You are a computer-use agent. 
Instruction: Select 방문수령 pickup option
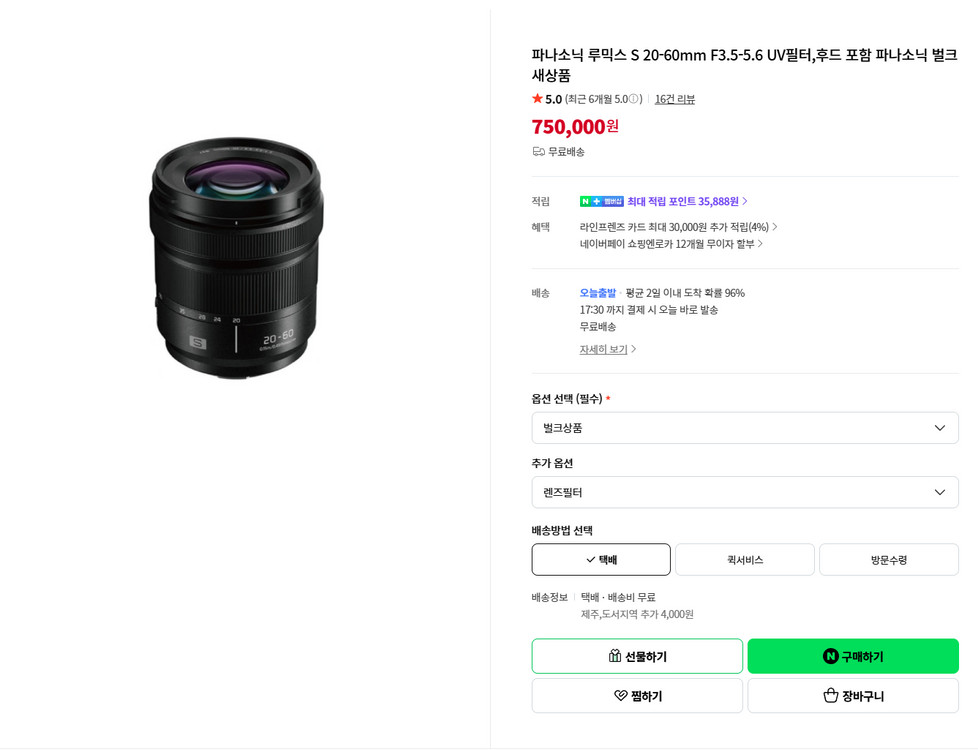pyautogui.click(x=888, y=559)
